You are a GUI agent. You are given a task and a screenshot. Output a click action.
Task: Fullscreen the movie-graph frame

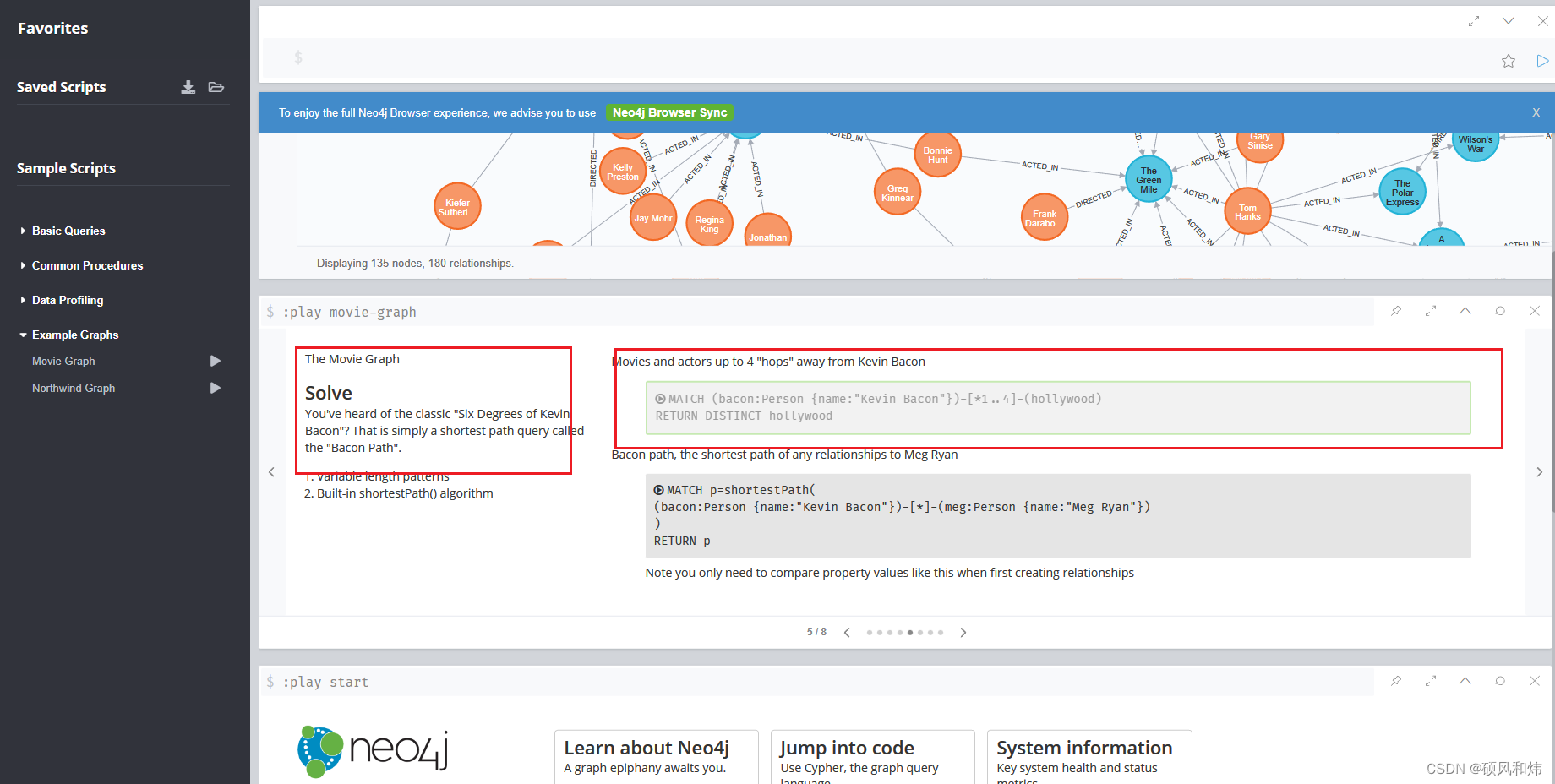click(1431, 311)
